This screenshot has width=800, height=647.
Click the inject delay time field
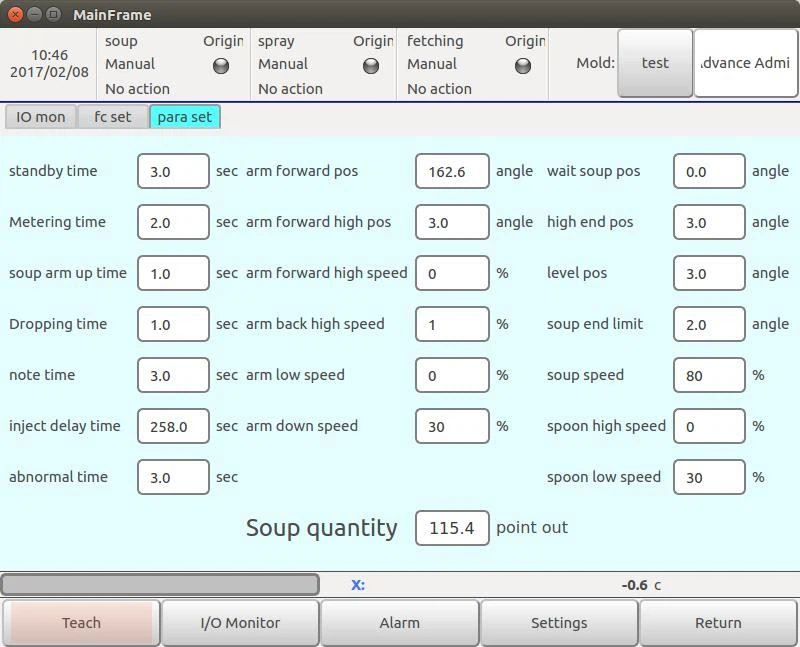tap(173, 427)
